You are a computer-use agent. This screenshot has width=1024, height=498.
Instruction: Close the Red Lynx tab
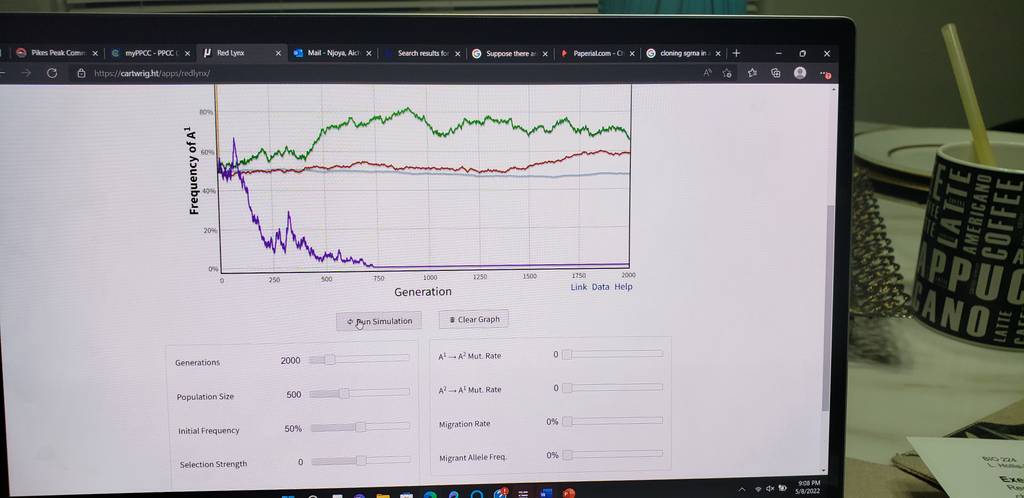[278, 54]
